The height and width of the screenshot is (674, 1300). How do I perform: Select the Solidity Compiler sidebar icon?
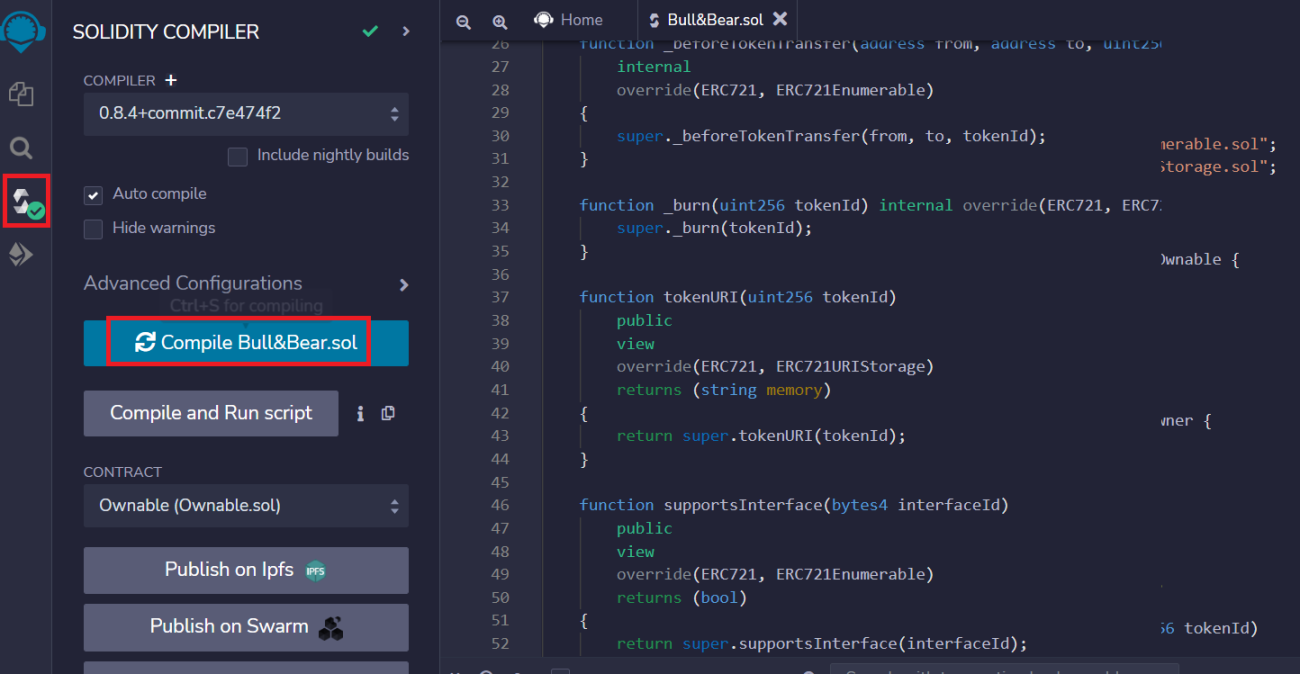pos(25,201)
